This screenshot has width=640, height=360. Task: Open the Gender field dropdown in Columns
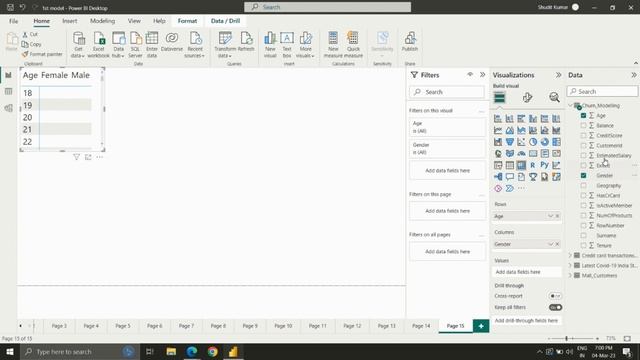pyautogui.click(x=550, y=244)
